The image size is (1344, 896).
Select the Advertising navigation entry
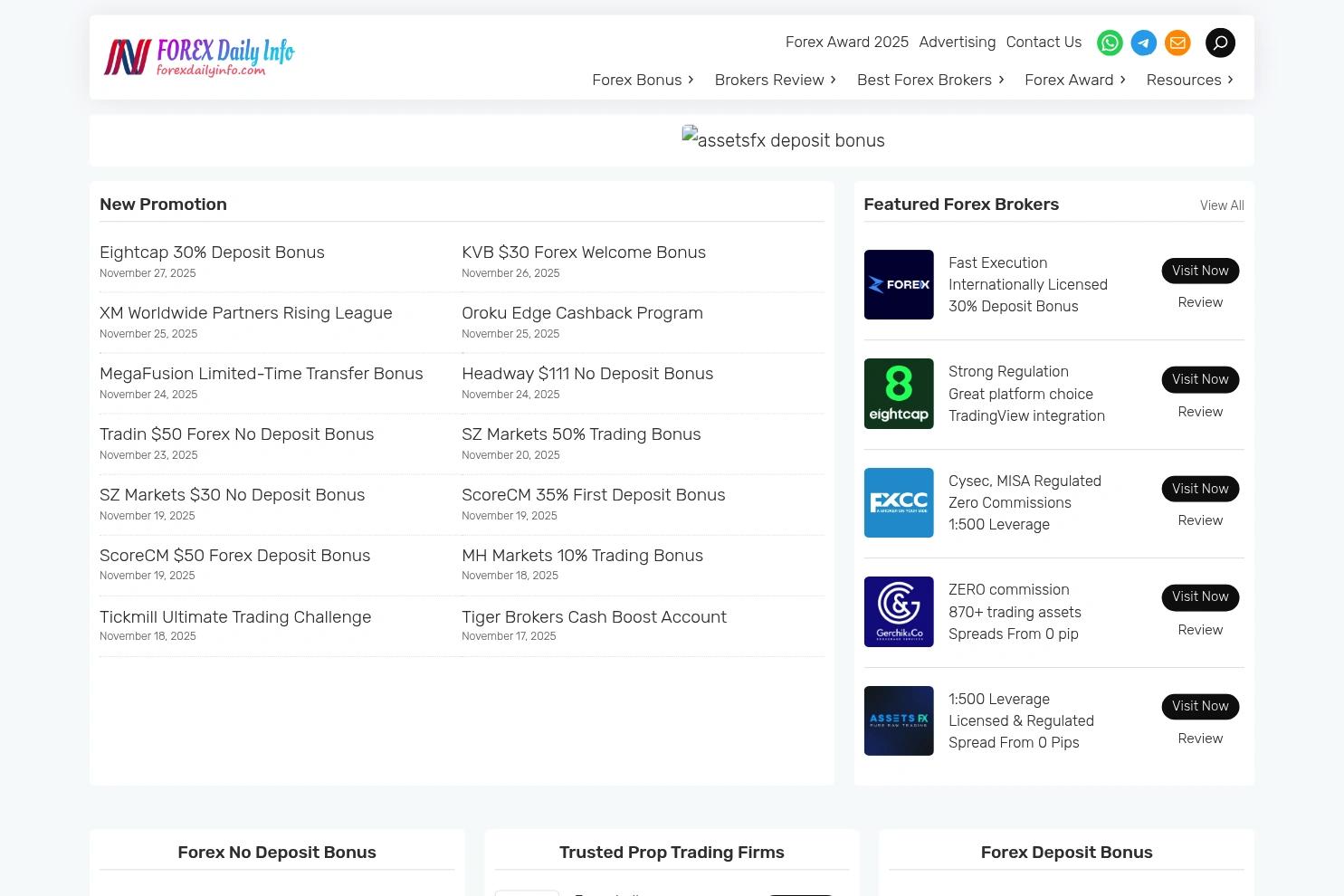click(957, 42)
